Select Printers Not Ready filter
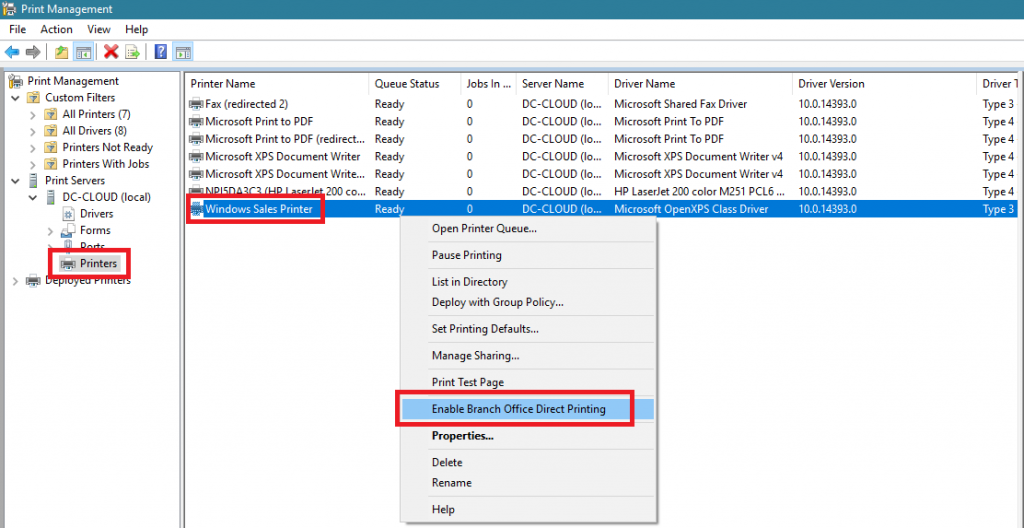 [107, 147]
